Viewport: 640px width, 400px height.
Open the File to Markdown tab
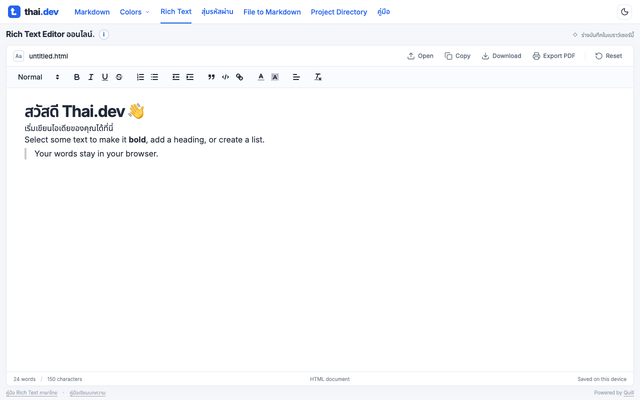point(272,12)
